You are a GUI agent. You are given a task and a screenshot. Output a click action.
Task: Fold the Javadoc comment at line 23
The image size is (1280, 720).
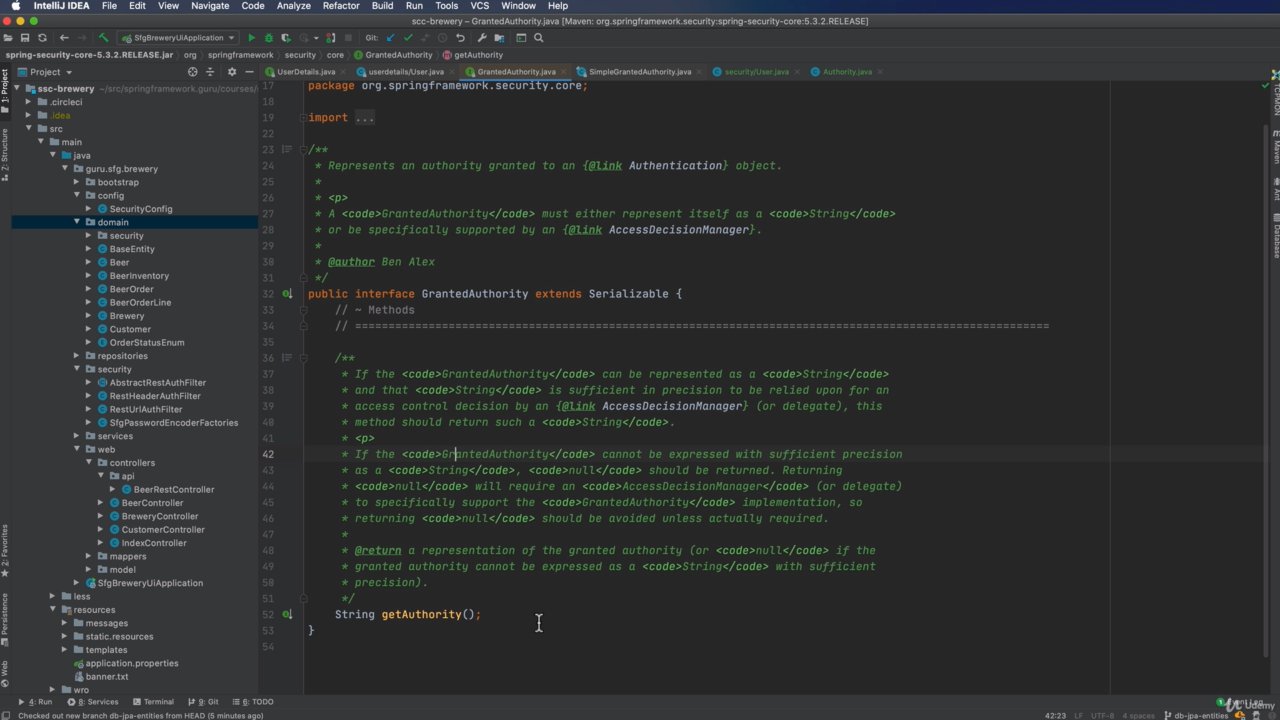tap(305, 150)
